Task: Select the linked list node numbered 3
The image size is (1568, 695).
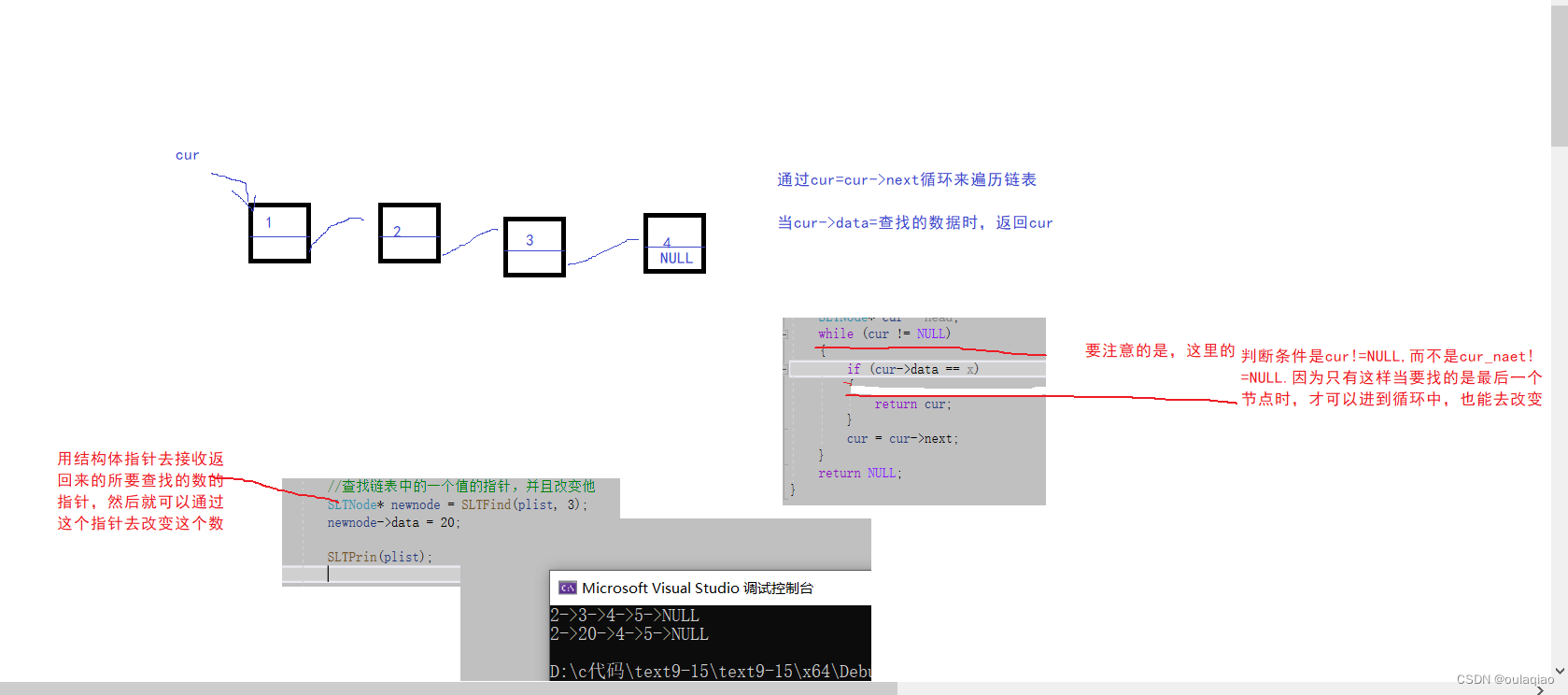Action: (x=534, y=247)
